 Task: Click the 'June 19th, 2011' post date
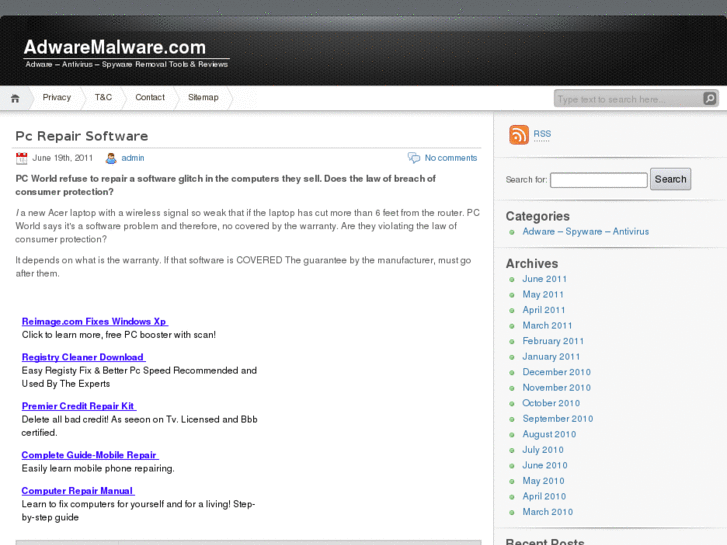coord(63,158)
